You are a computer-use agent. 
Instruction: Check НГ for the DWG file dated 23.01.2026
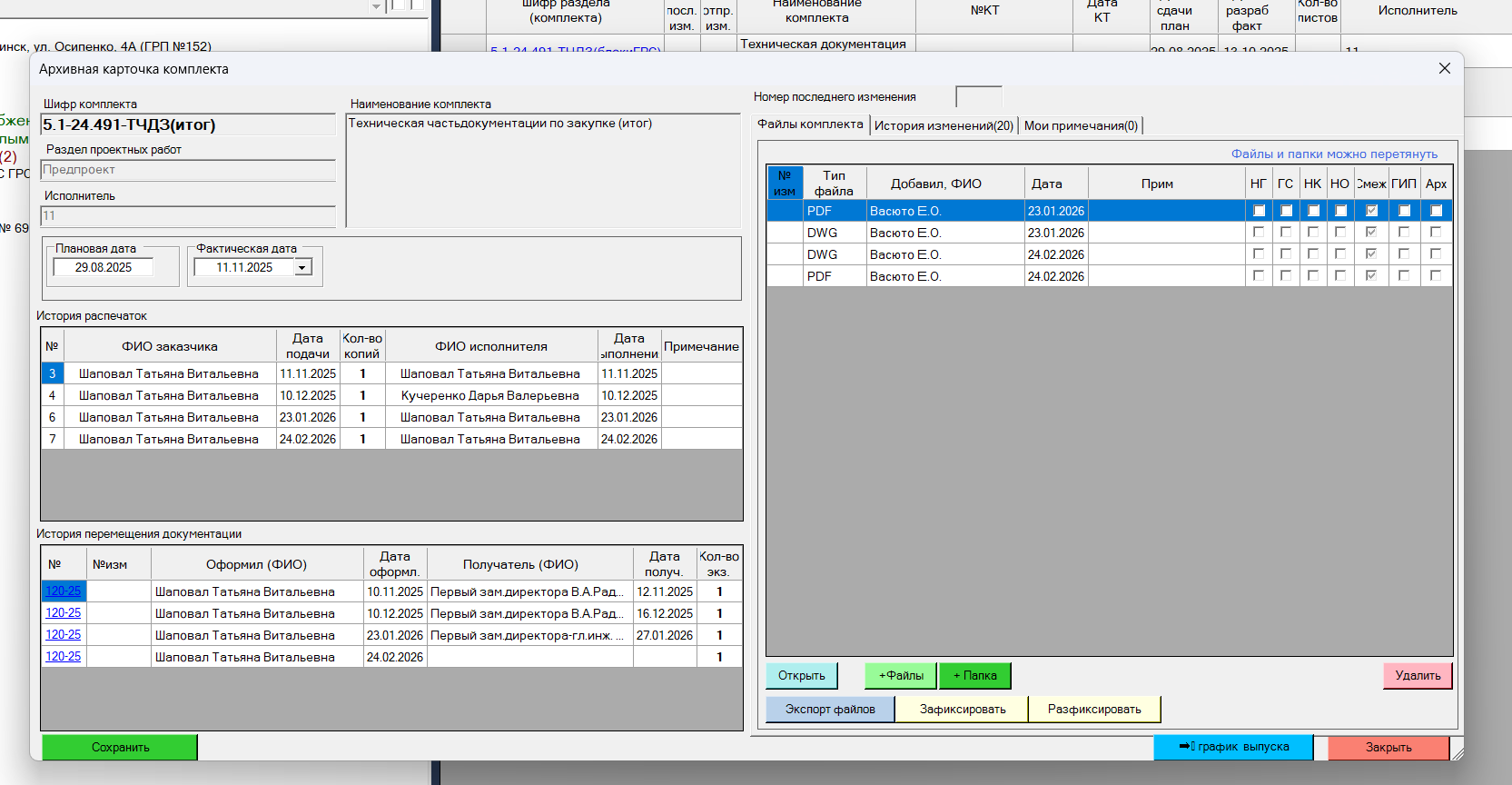pyautogui.click(x=1259, y=233)
